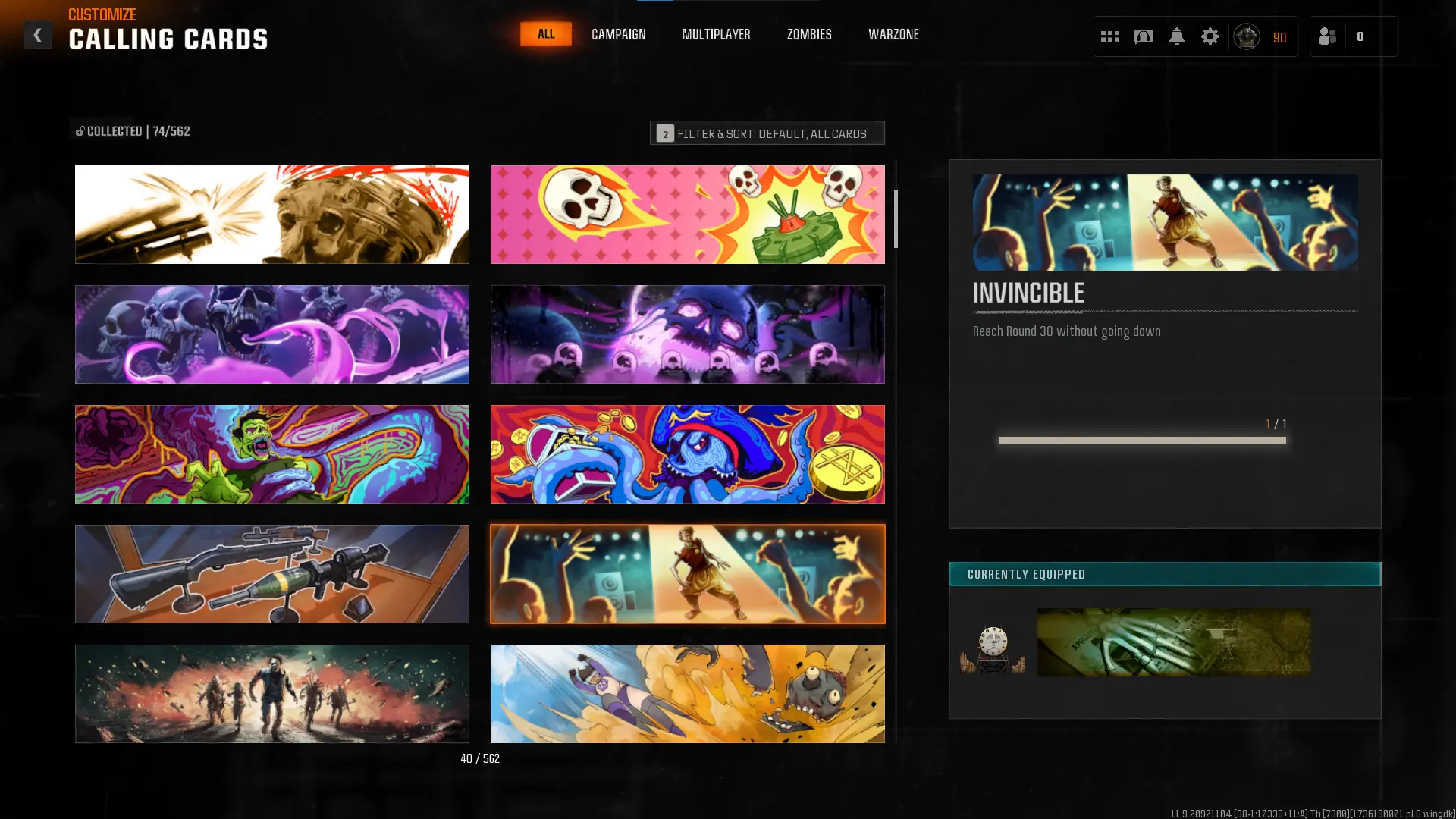The image size is (1456, 819).
Task: Open the friends social icon
Action: [x=1327, y=36]
